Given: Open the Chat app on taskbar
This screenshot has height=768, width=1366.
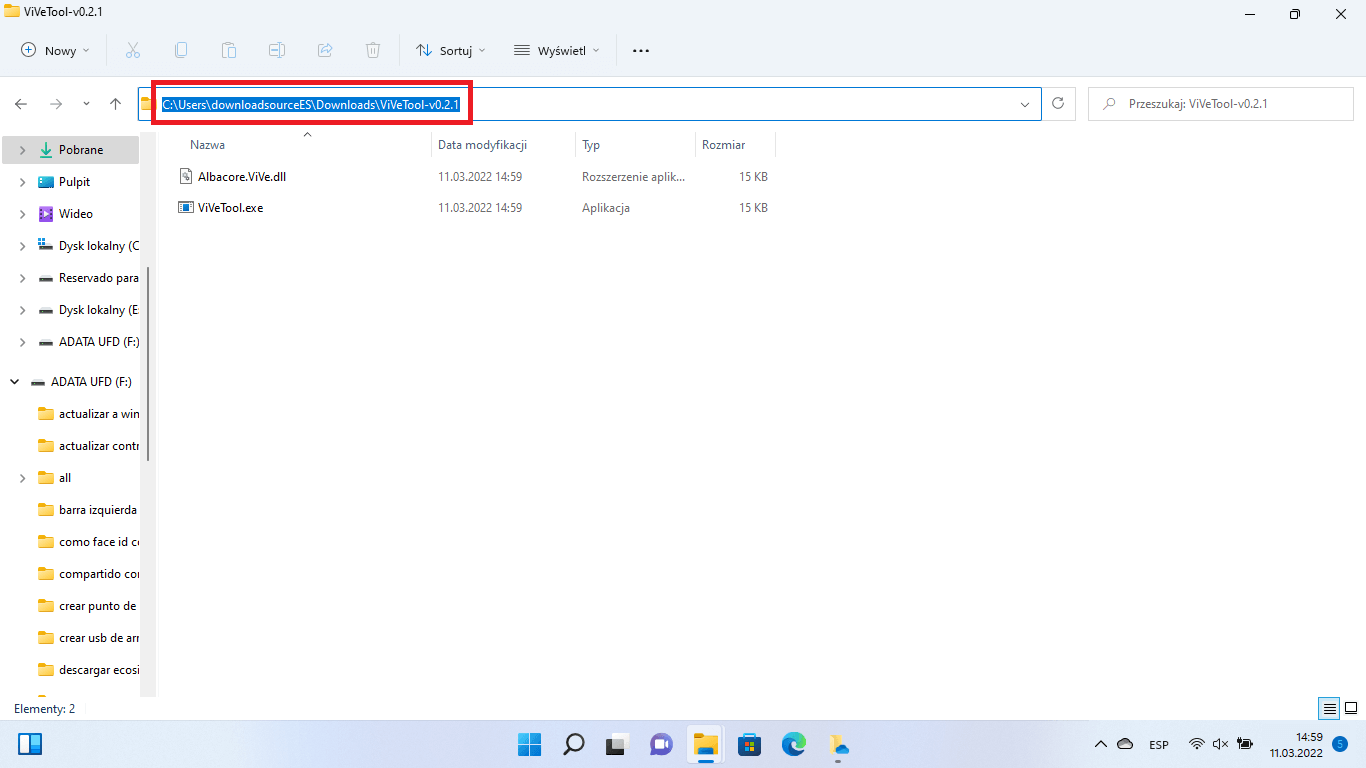Looking at the screenshot, I should [661, 744].
